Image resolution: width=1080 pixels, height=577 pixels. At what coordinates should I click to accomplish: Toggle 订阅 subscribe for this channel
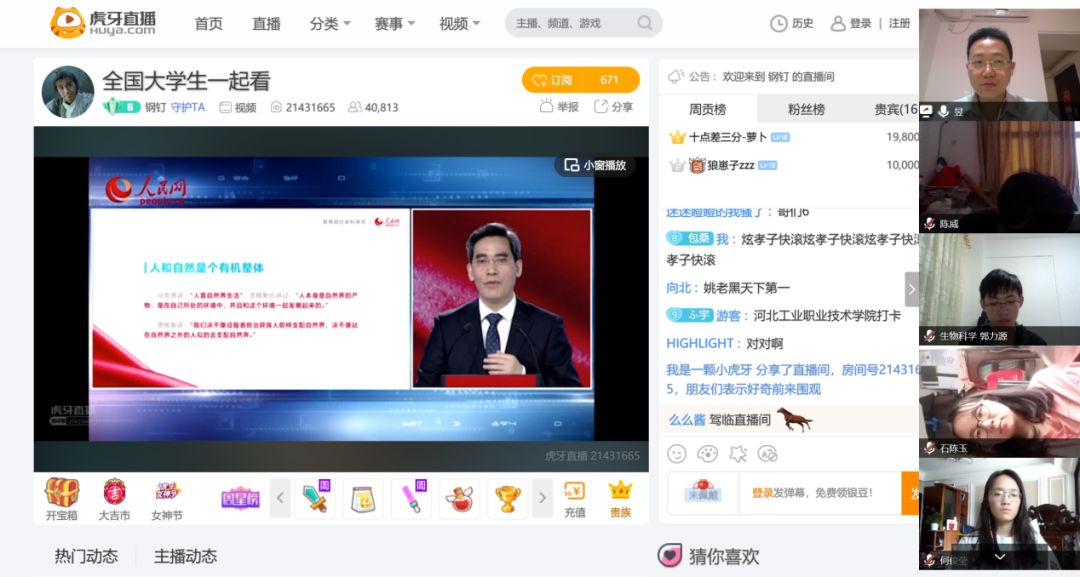580,80
